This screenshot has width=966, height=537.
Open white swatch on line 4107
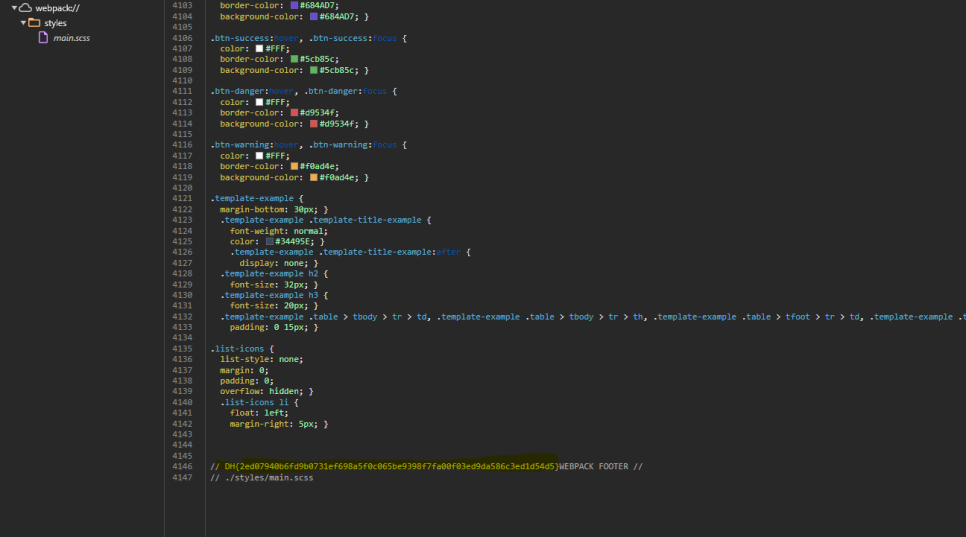coord(259,49)
